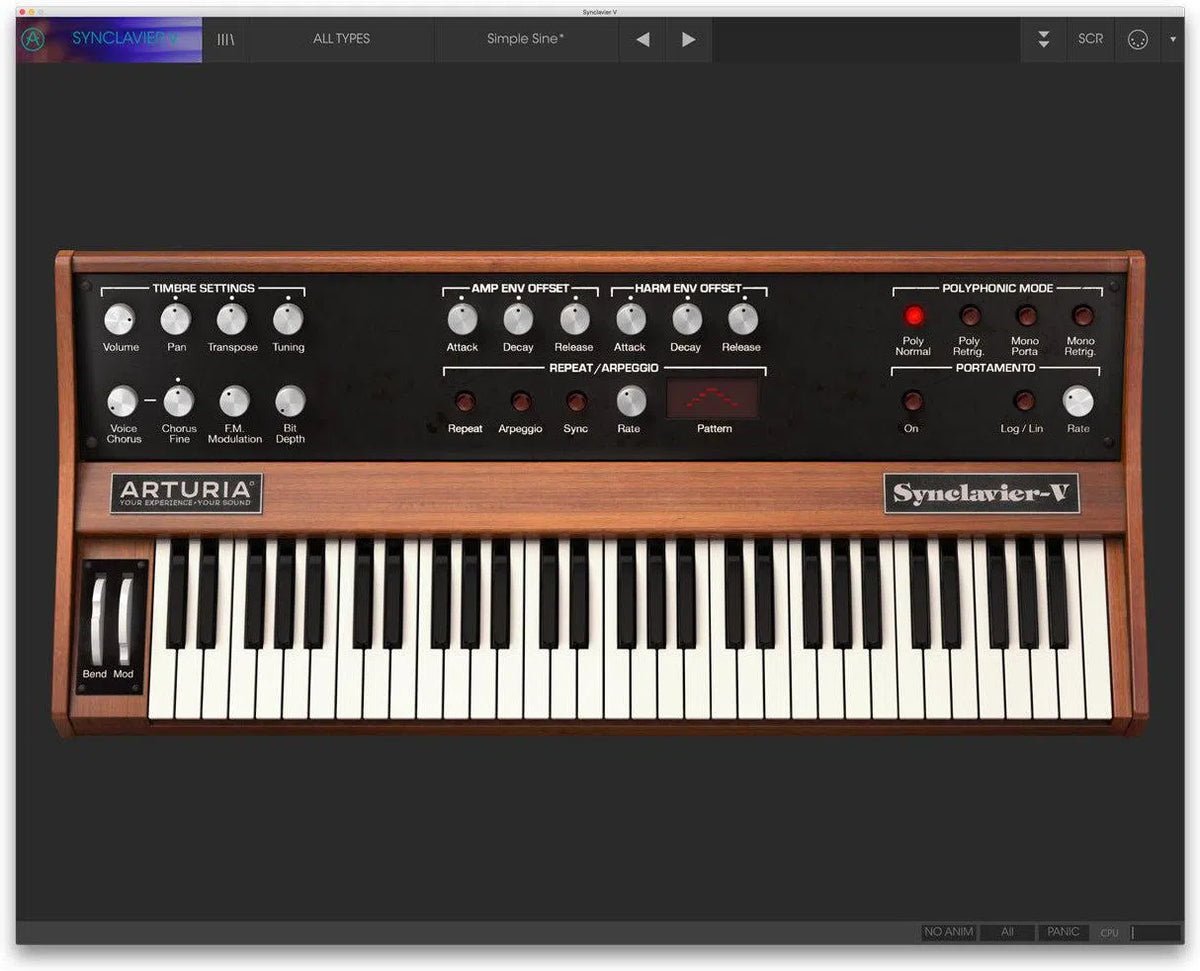The image size is (1200, 971).
Task: Open advanced panel via double-chevron icon
Action: (1043, 39)
